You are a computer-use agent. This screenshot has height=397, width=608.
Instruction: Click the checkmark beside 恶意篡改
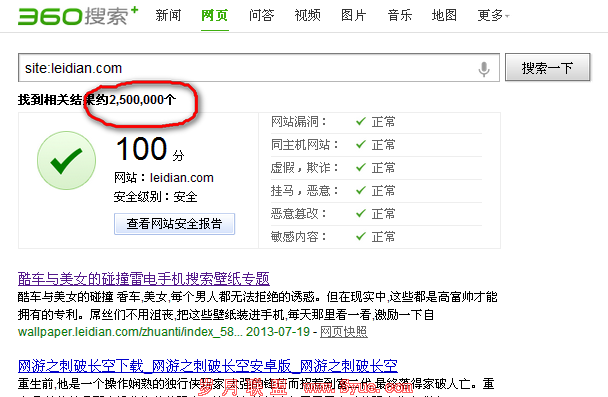(x=361, y=213)
